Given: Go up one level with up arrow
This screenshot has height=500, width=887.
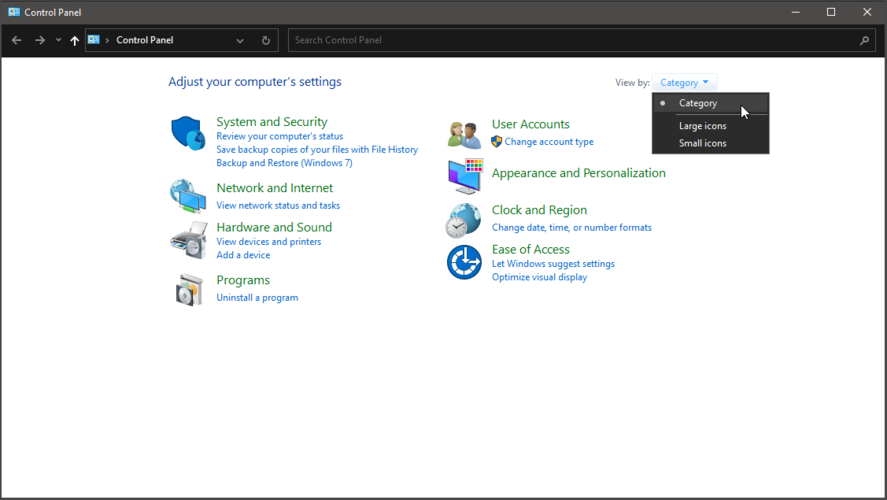Looking at the screenshot, I should click(74, 40).
